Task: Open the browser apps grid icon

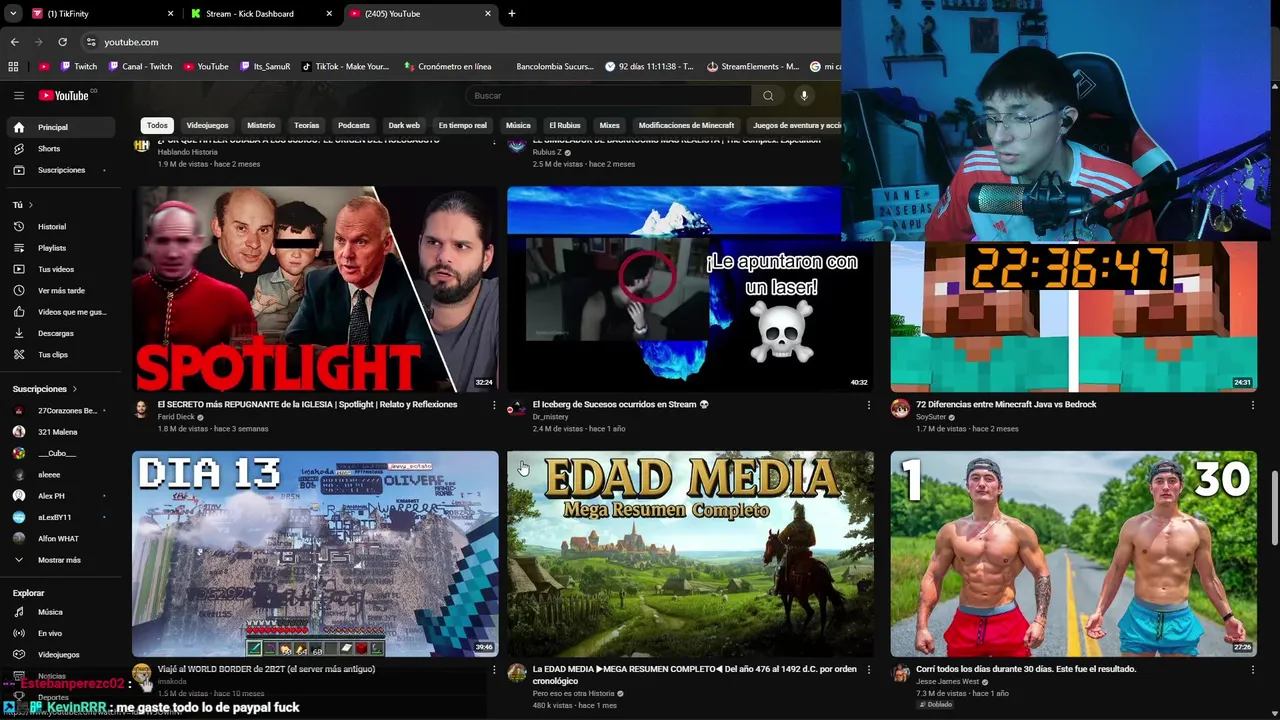Action: pyautogui.click(x=13, y=67)
